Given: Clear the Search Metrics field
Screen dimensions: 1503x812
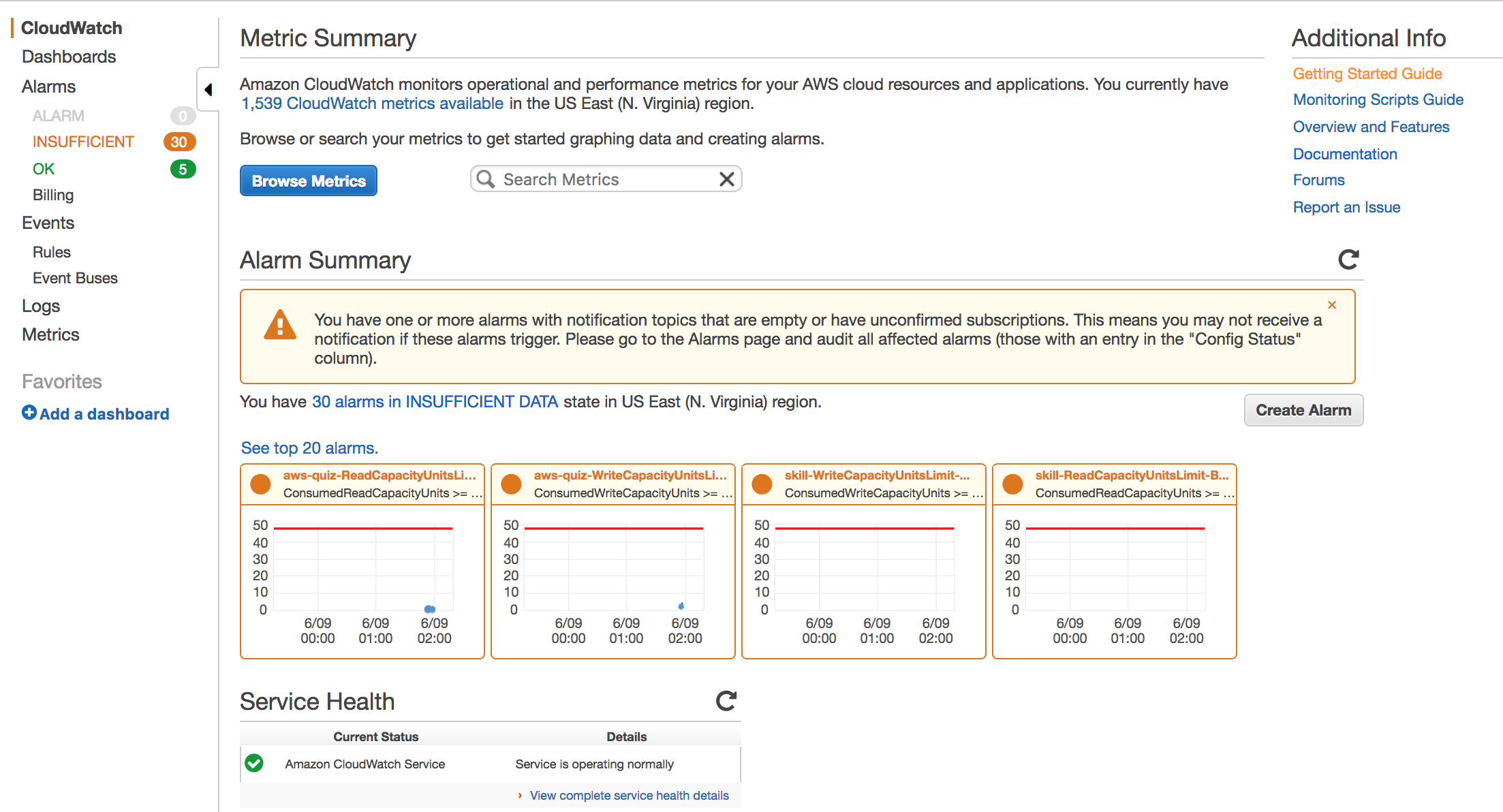Looking at the screenshot, I should 726,179.
